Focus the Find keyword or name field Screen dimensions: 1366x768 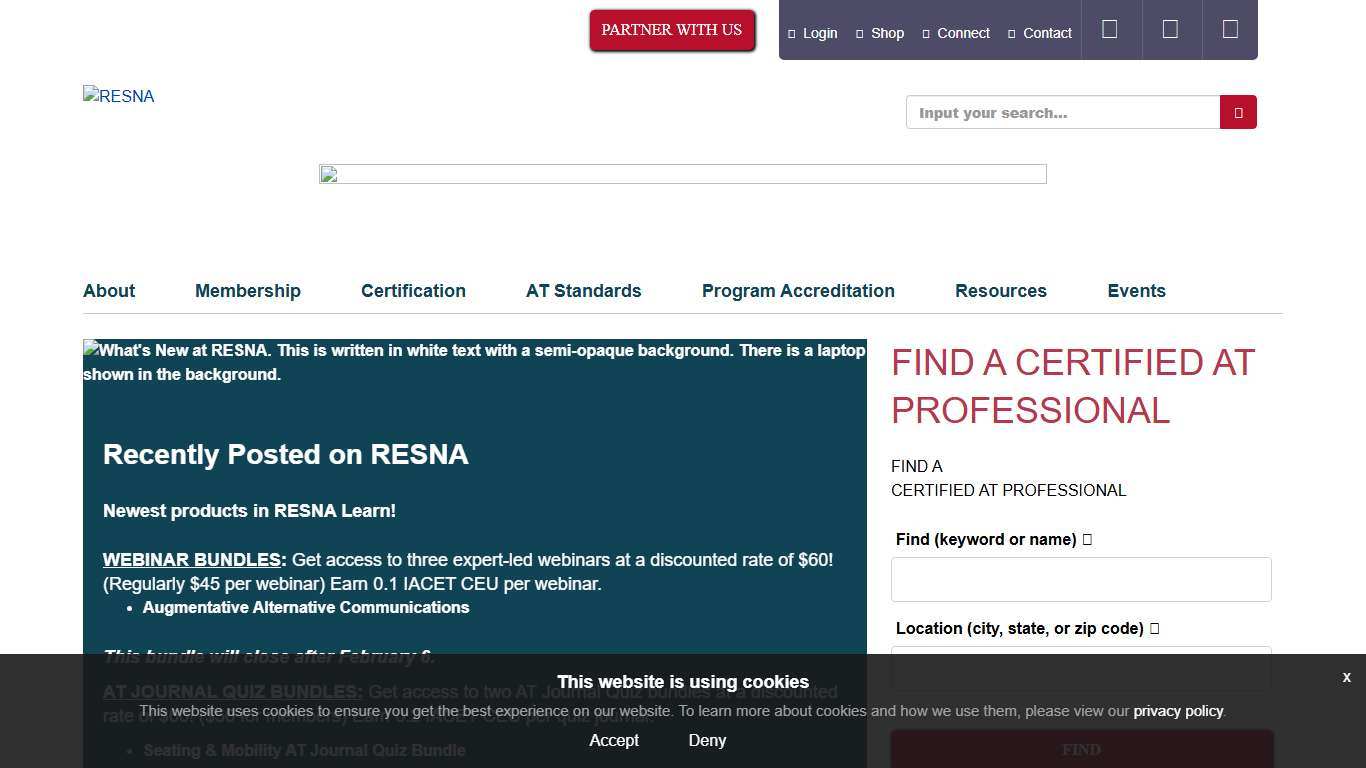1080,580
